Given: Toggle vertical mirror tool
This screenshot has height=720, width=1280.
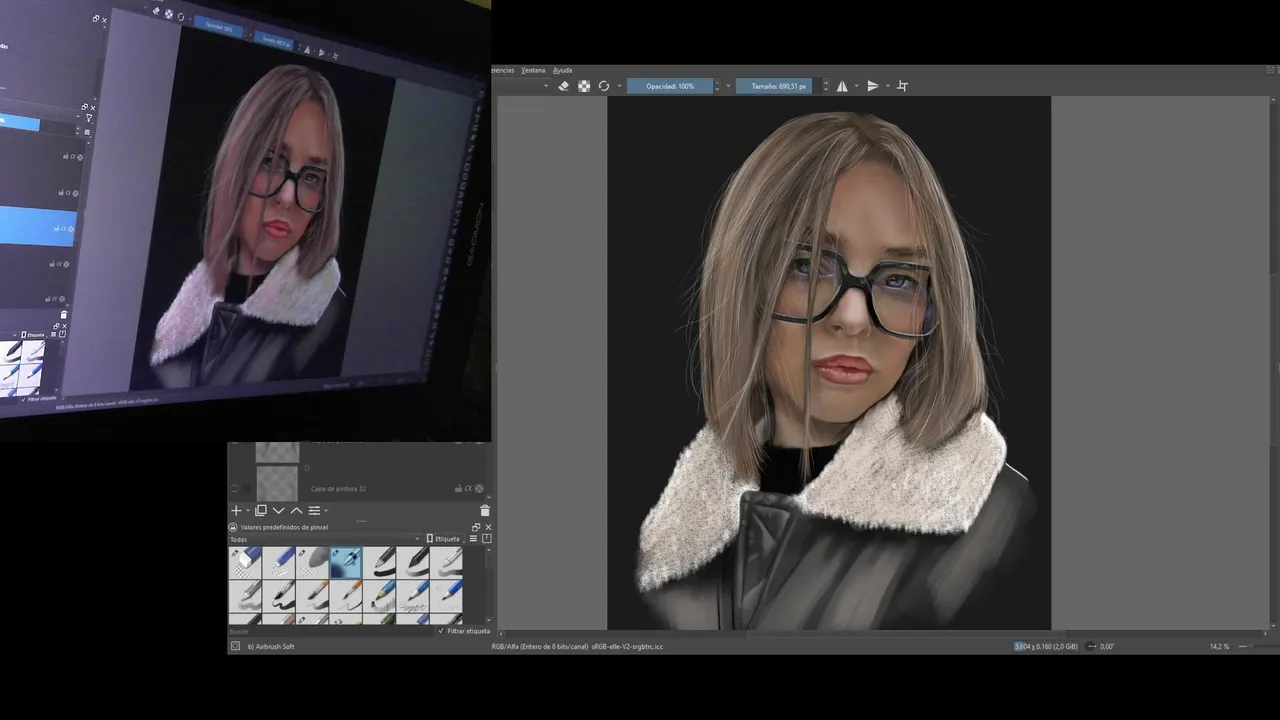Looking at the screenshot, I should click(872, 86).
